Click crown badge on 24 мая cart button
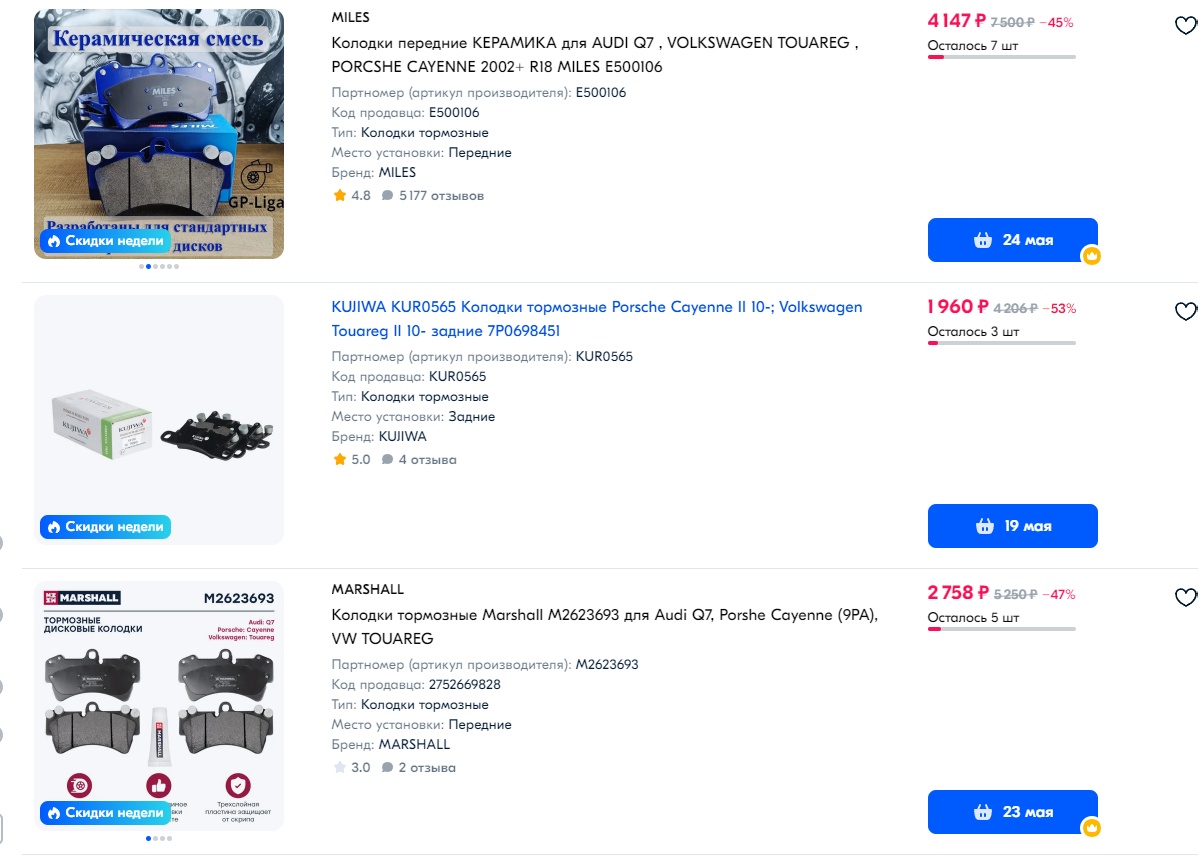Screen dimensions: 1198x858 (1092, 256)
